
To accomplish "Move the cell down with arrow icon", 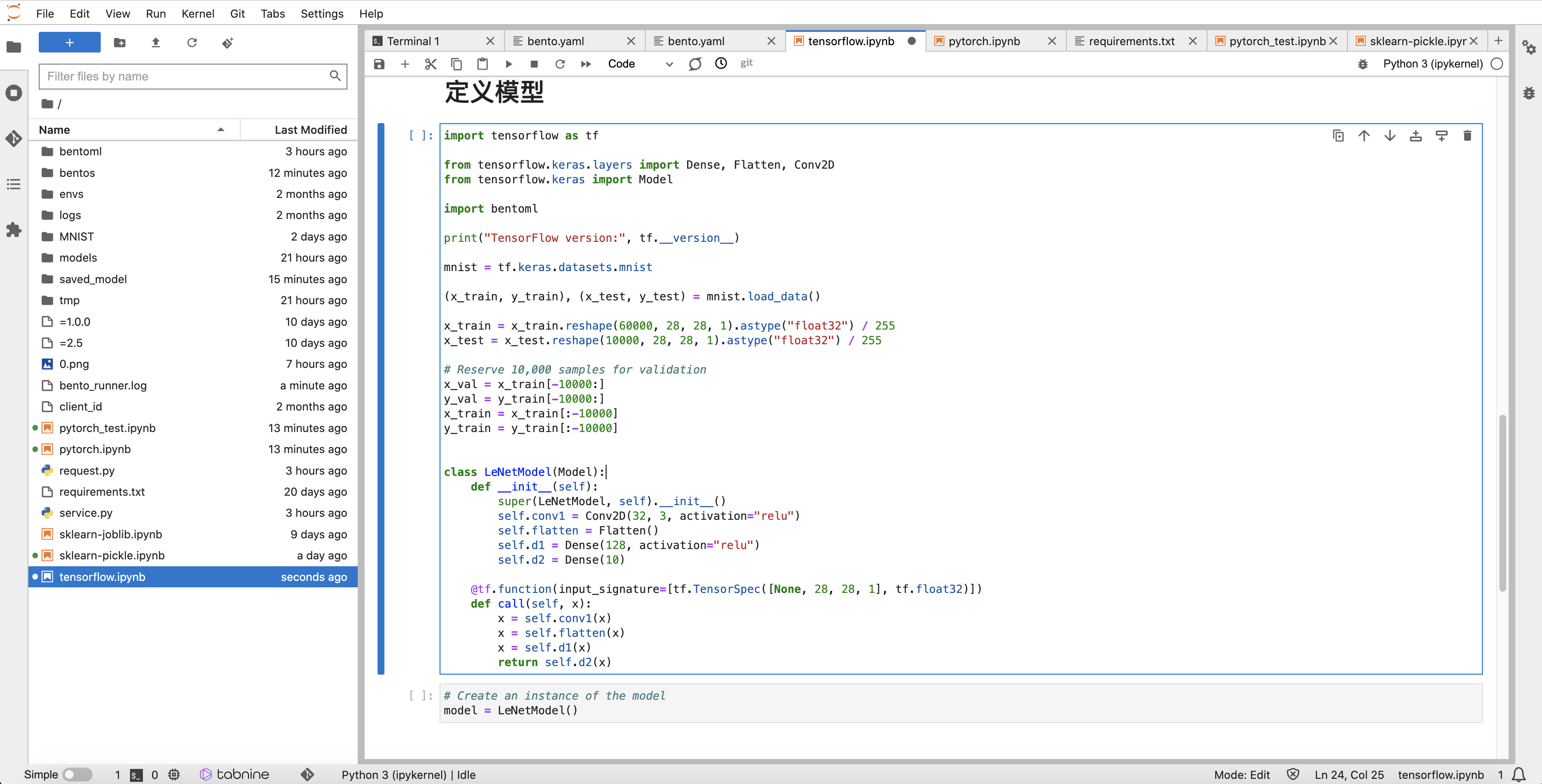I will 1389,136.
